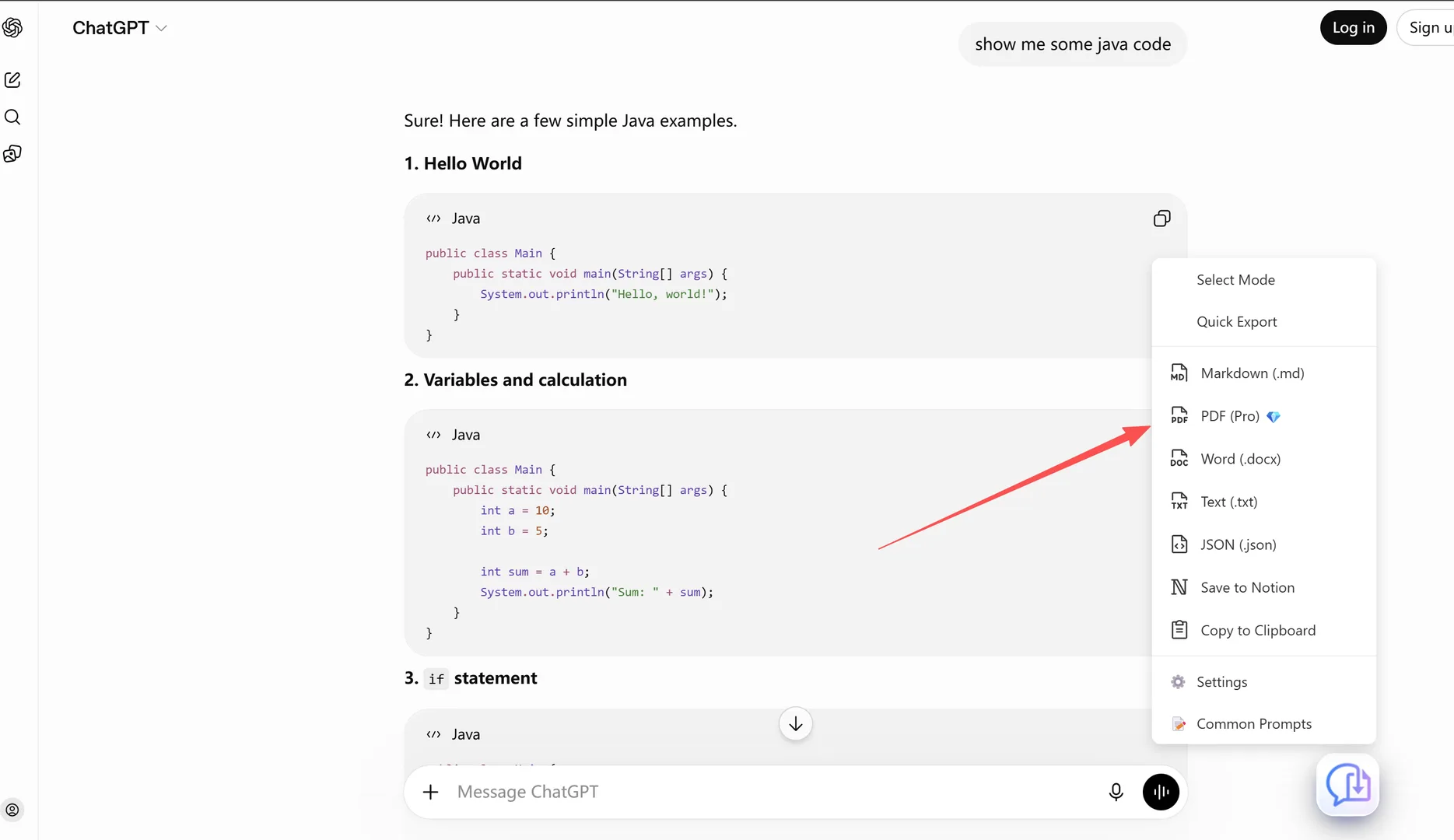Click the Log in button

pyautogui.click(x=1353, y=28)
